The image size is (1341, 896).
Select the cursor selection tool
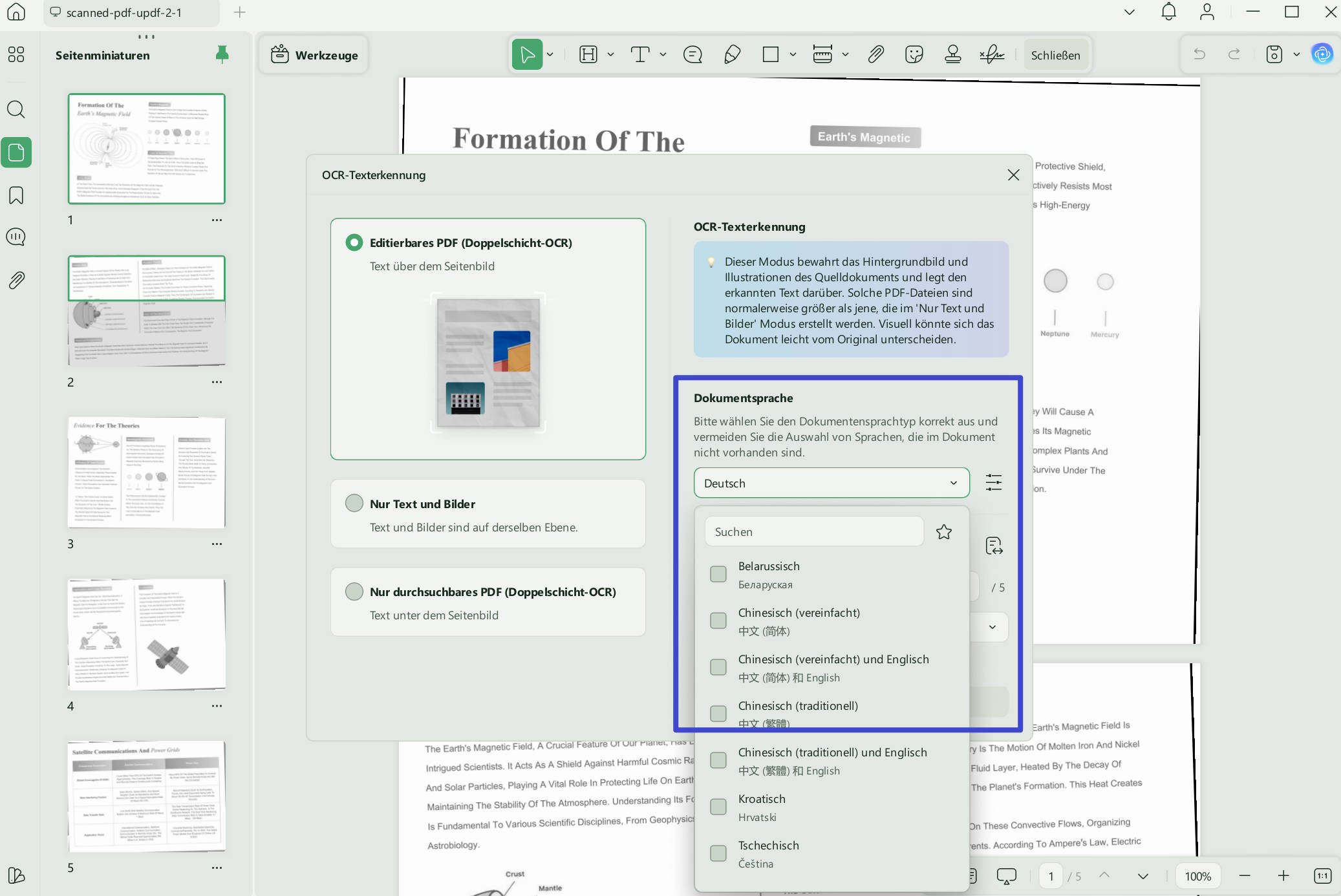click(527, 55)
